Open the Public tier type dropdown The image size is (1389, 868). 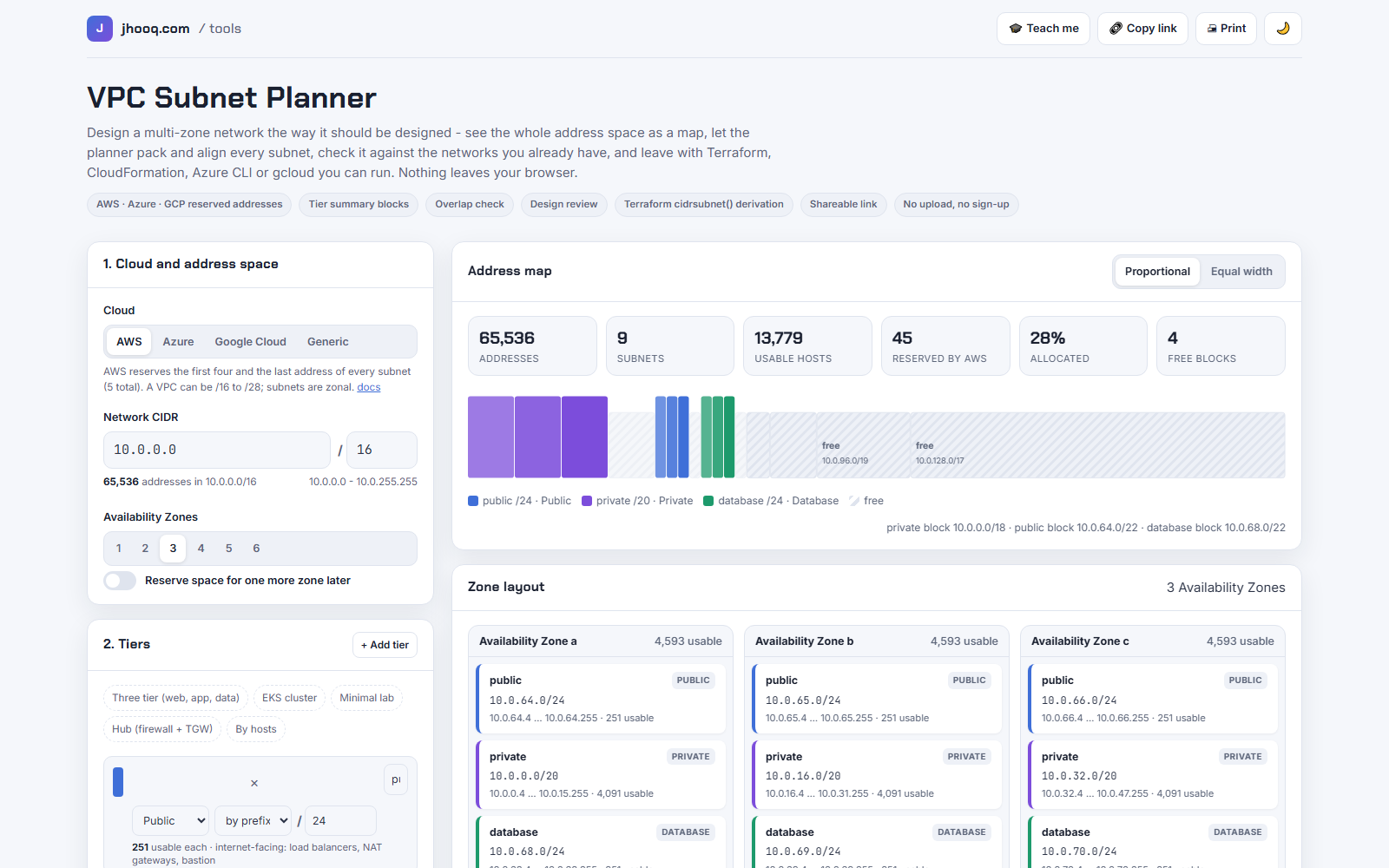(170, 821)
